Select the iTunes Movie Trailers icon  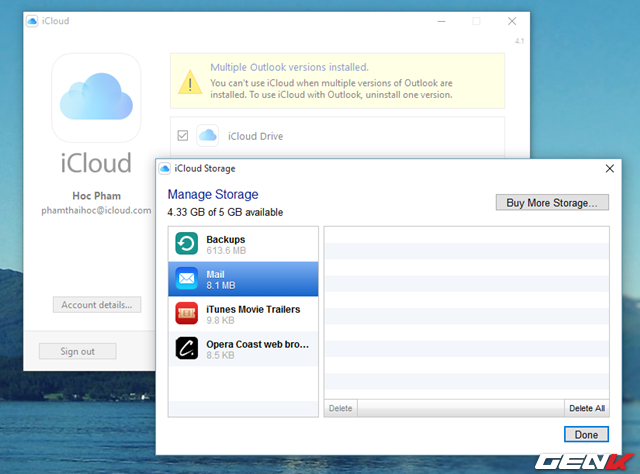click(187, 314)
